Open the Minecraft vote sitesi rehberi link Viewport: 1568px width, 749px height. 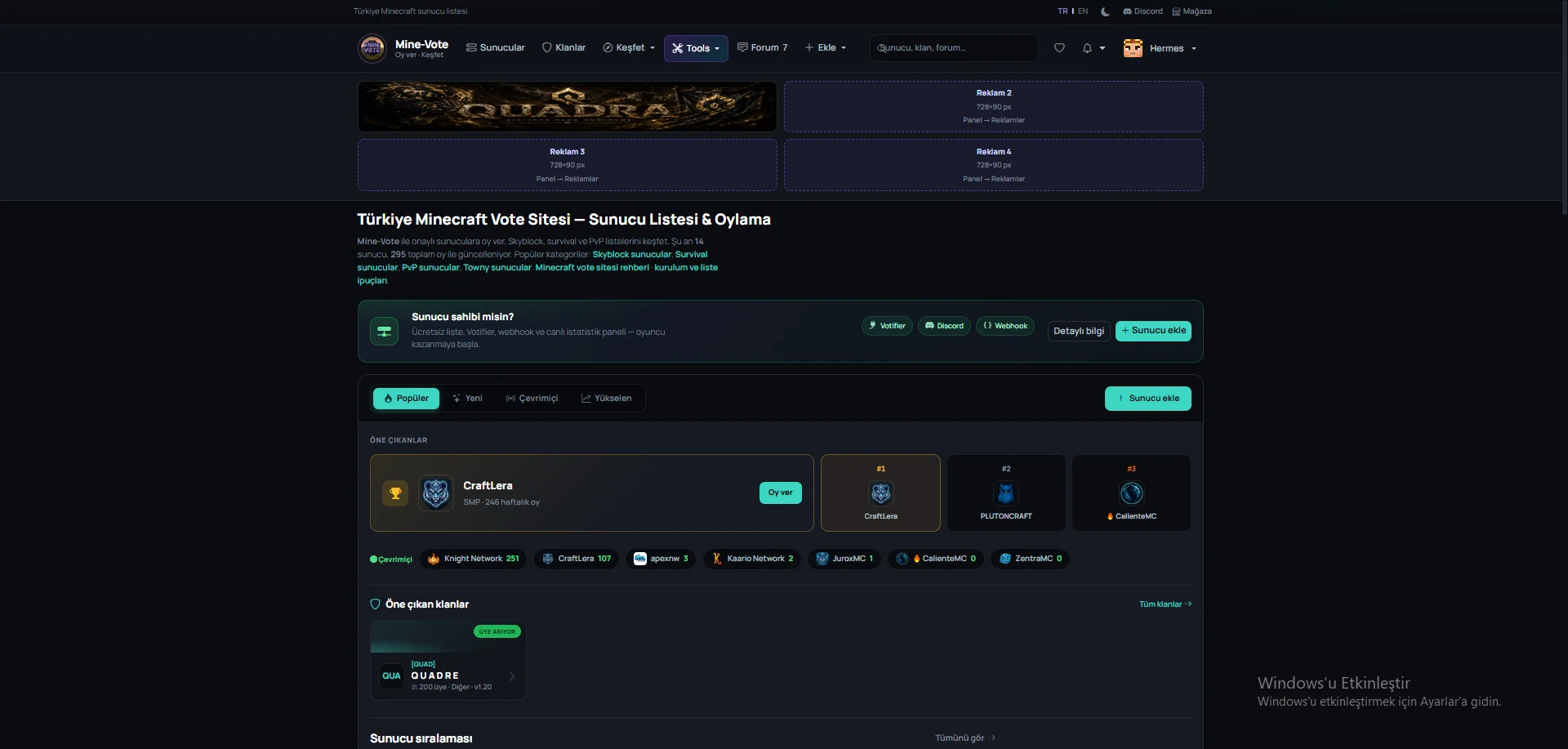pyautogui.click(x=592, y=268)
